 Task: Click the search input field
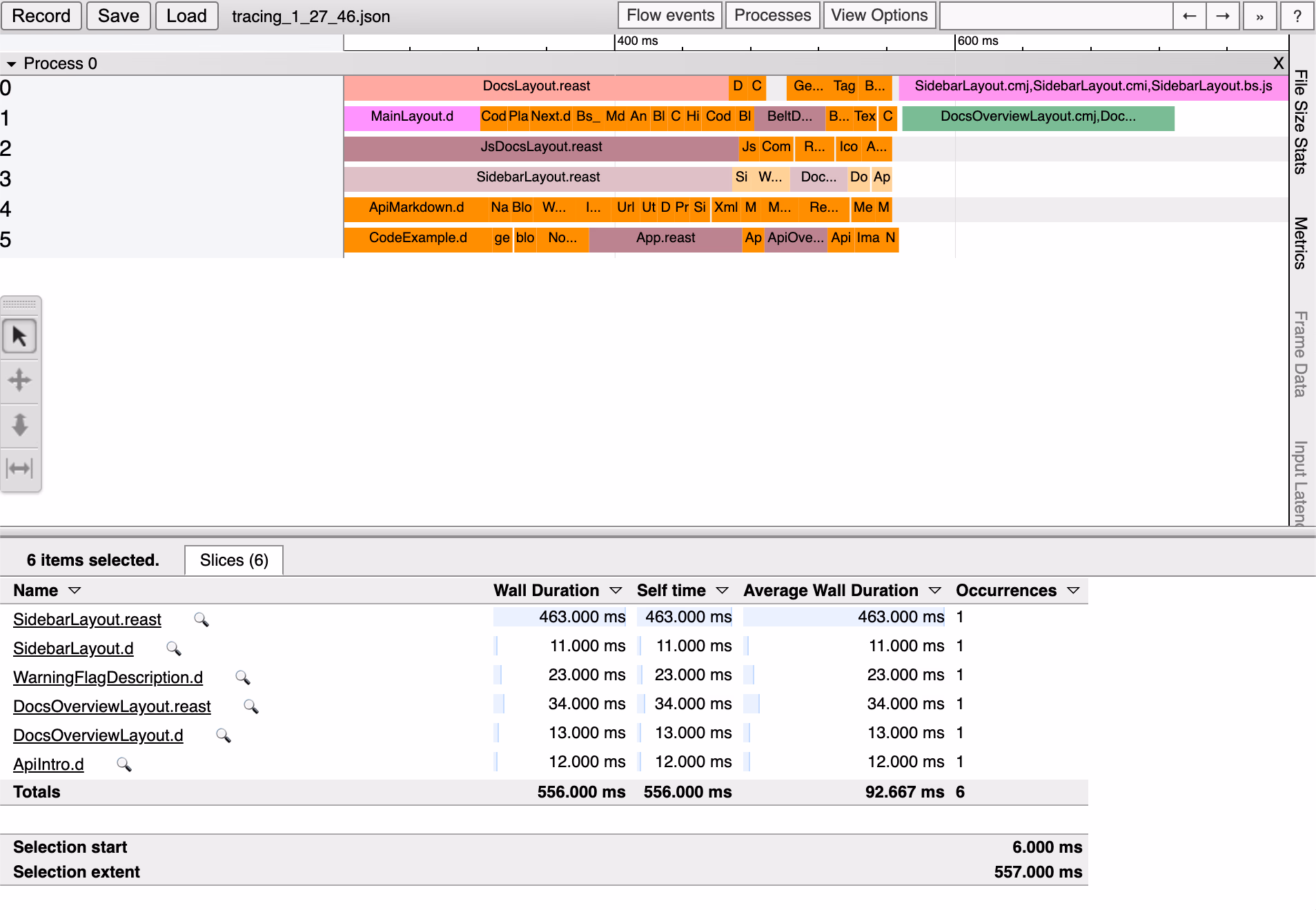[x=1055, y=16]
